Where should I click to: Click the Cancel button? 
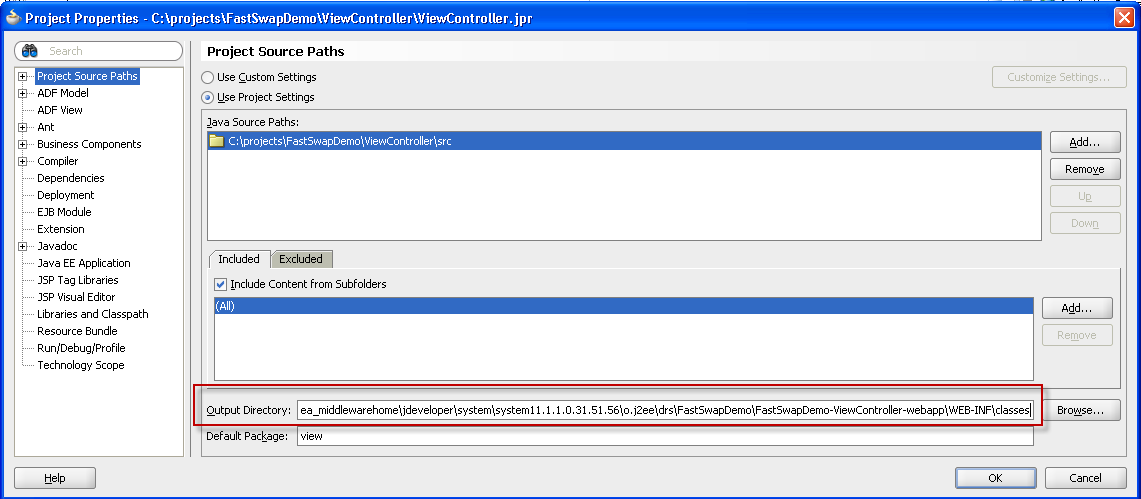click(1085, 478)
